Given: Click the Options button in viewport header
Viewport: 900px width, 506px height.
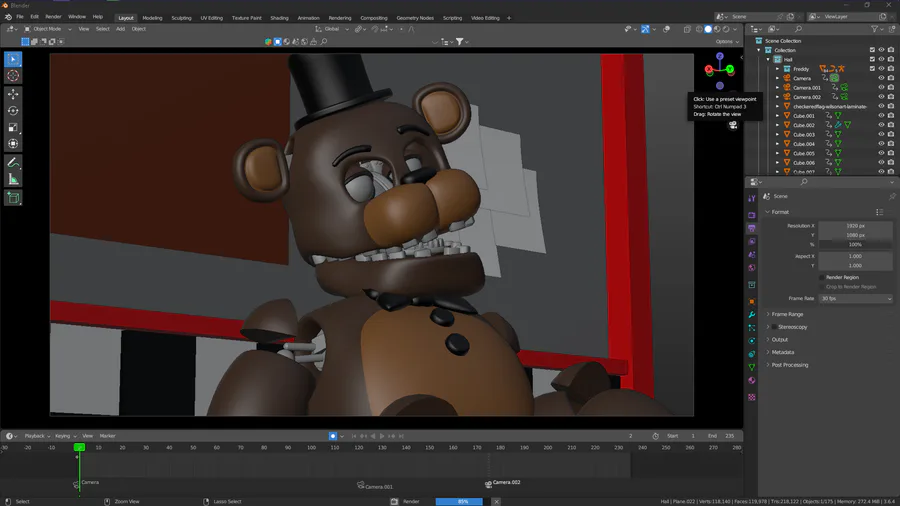Looking at the screenshot, I should point(727,41).
